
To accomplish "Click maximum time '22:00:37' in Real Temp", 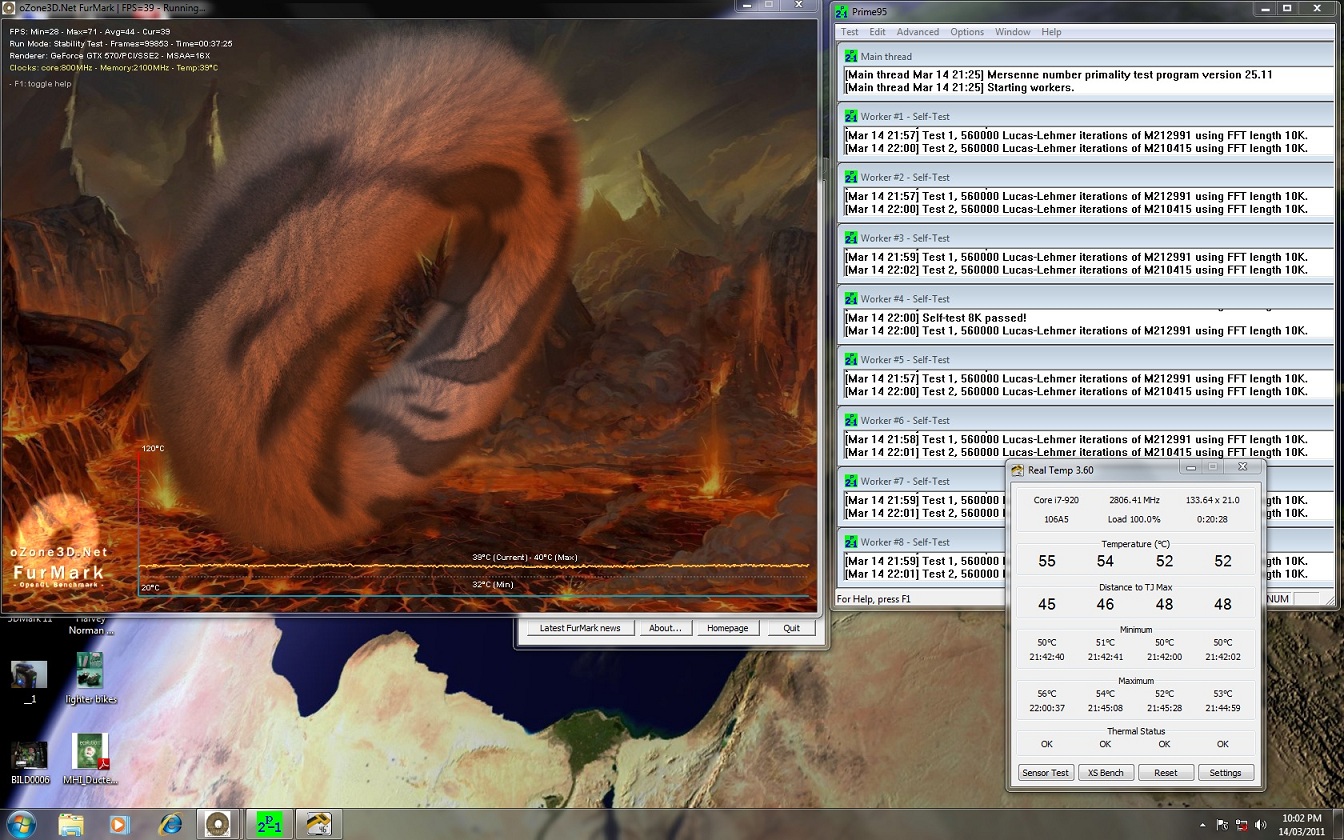I will 1046,707.
